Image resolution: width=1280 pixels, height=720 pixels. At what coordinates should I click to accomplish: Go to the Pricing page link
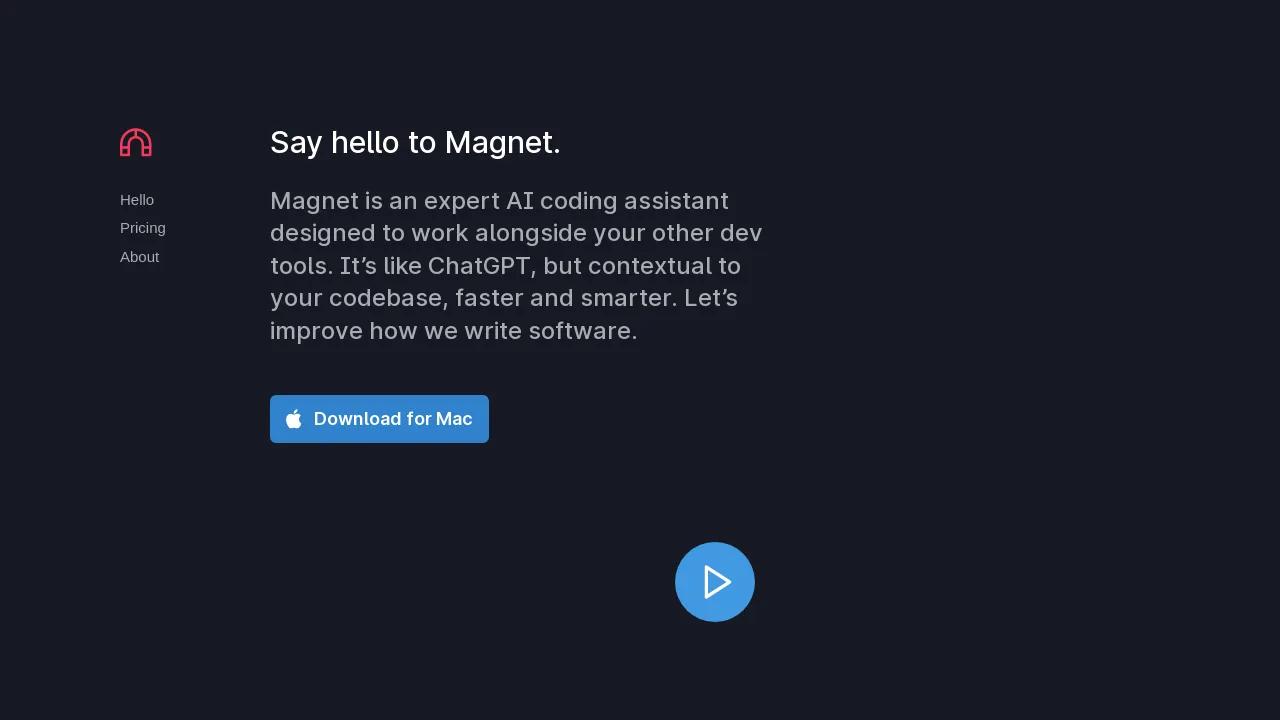pos(143,228)
